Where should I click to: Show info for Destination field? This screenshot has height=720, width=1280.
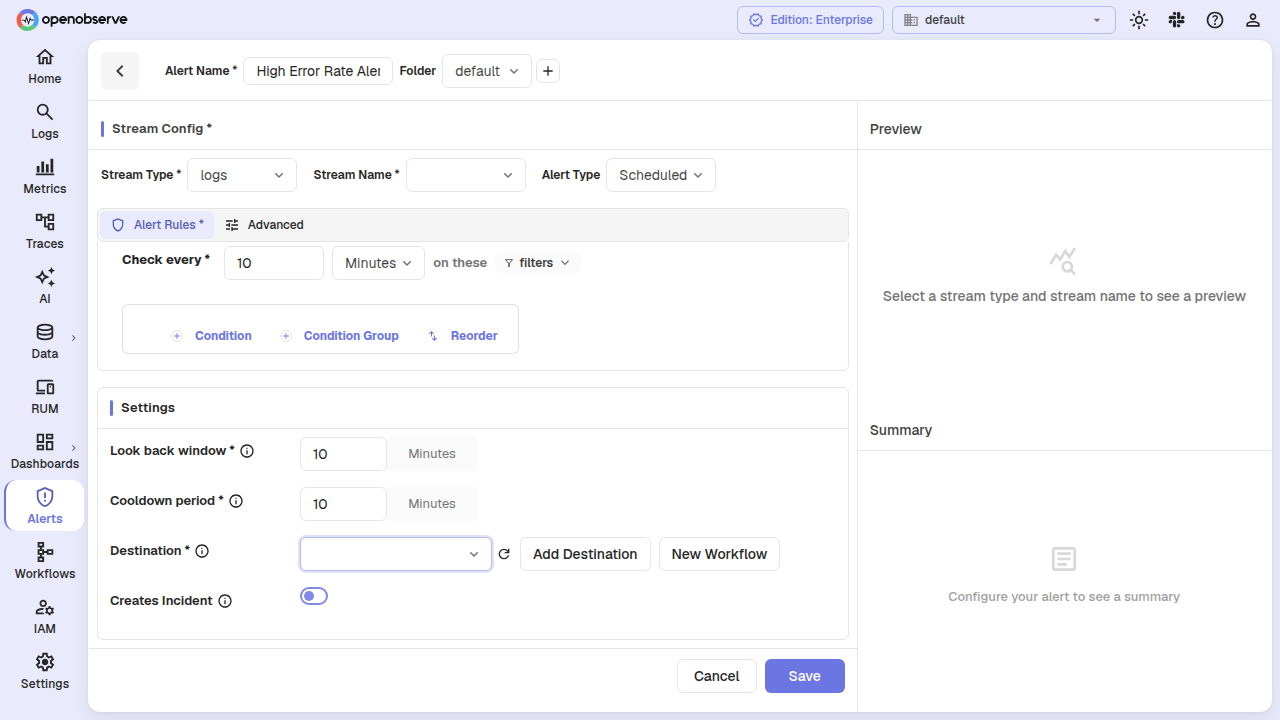pyautogui.click(x=202, y=551)
